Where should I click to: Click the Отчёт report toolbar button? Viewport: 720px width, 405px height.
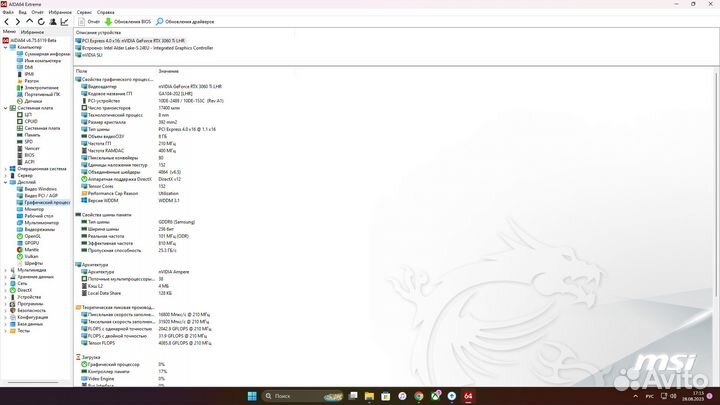pyautogui.click(x=89, y=22)
